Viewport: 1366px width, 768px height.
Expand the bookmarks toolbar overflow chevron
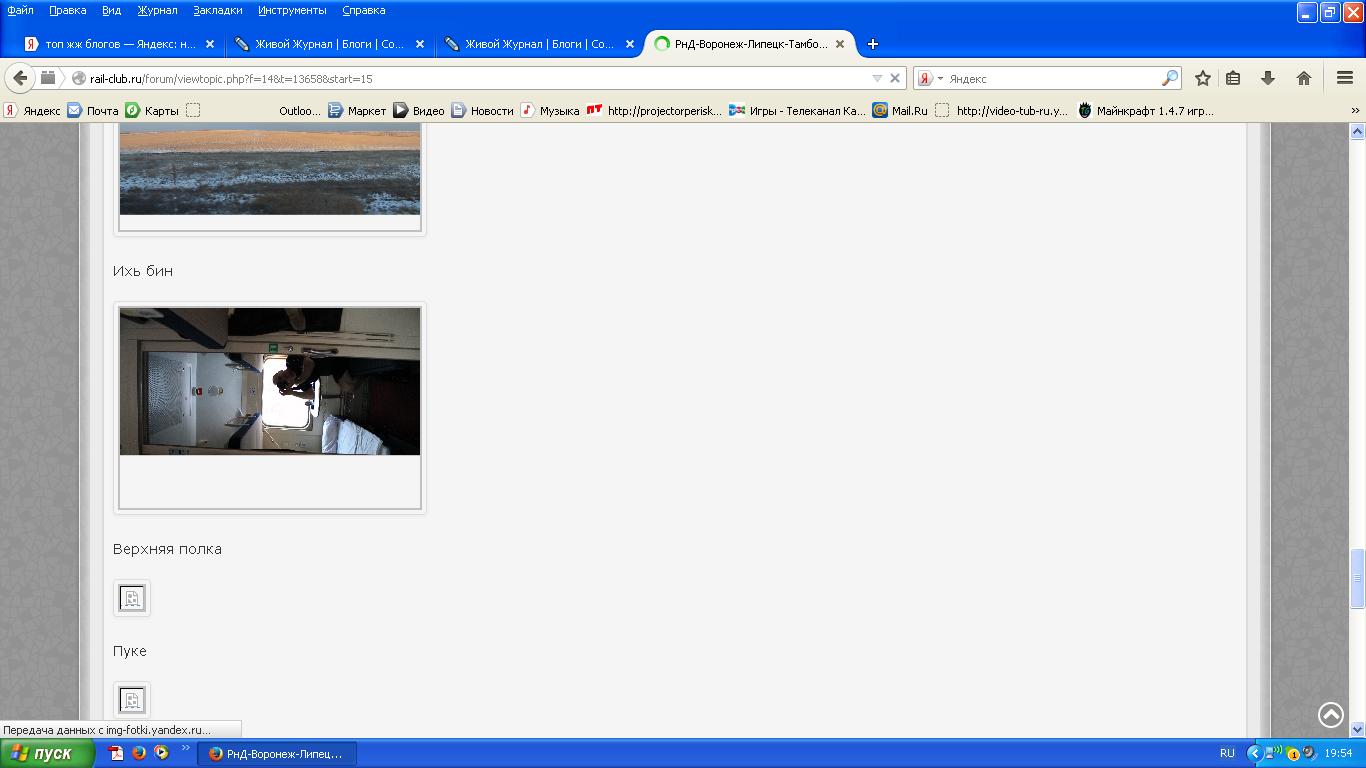click(1355, 111)
